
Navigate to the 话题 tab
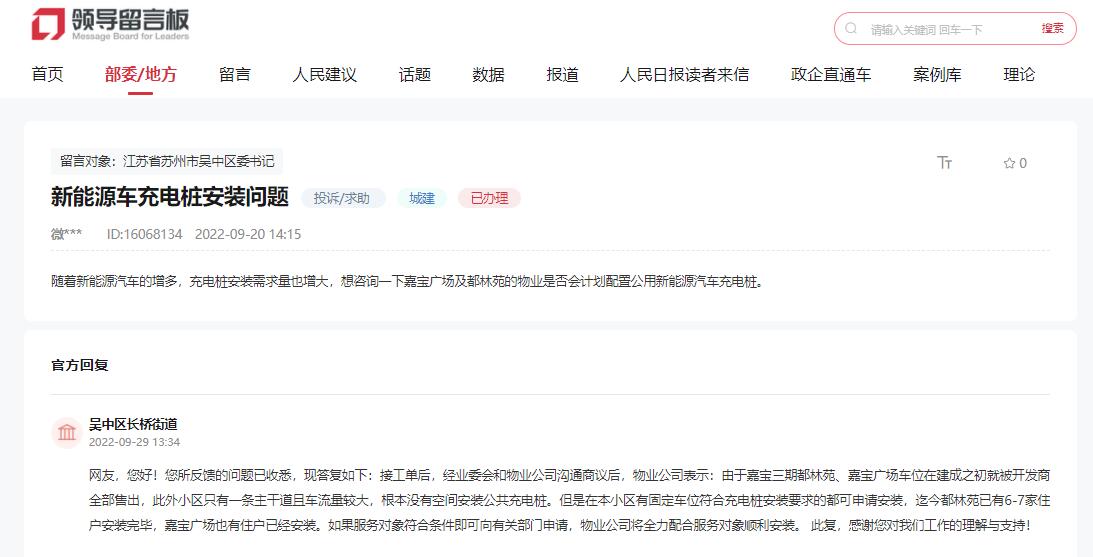(x=414, y=75)
